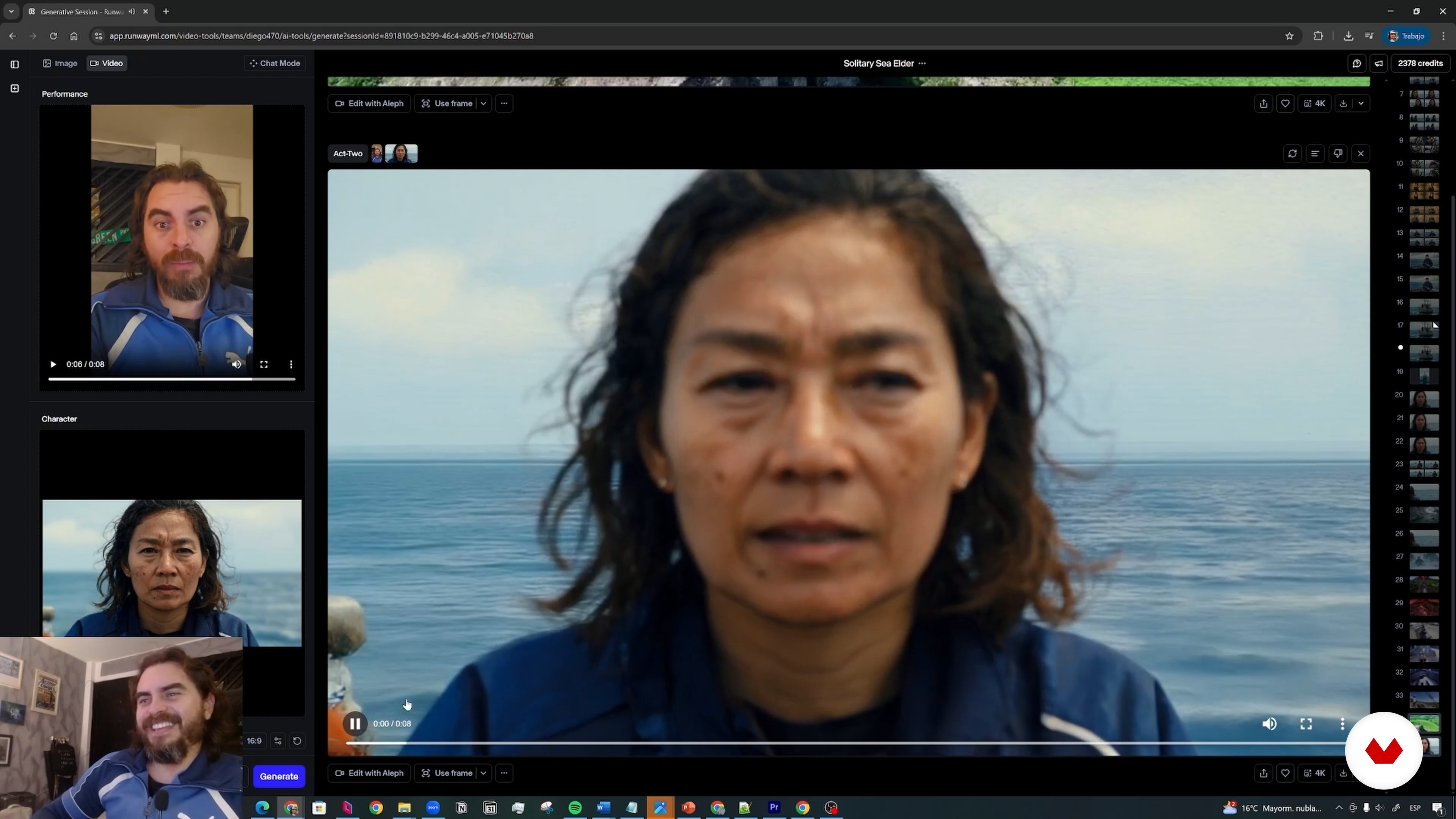Jump to generation thumbnail 11
This screenshot has height=819, width=1456.
click(x=1424, y=191)
